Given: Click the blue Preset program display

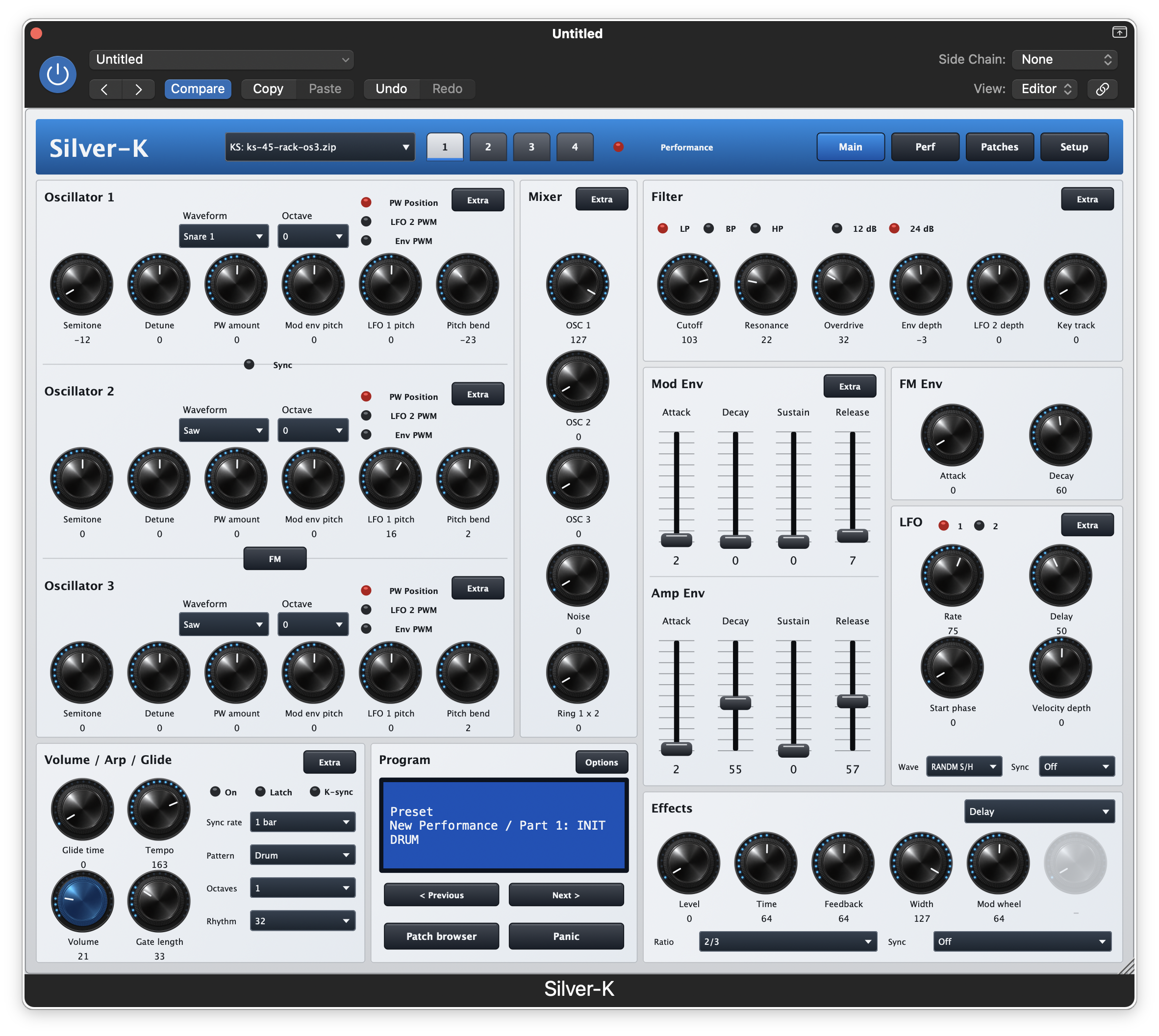Looking at the screenshot, I should click(x=504, y=825).
